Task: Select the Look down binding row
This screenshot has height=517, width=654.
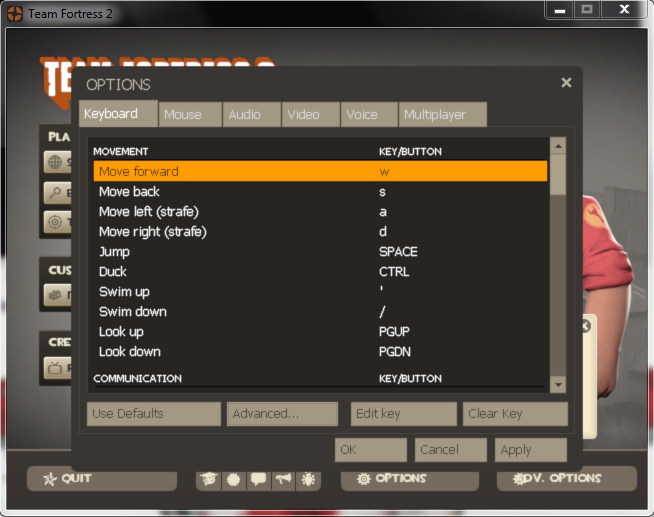Action: 320,351
